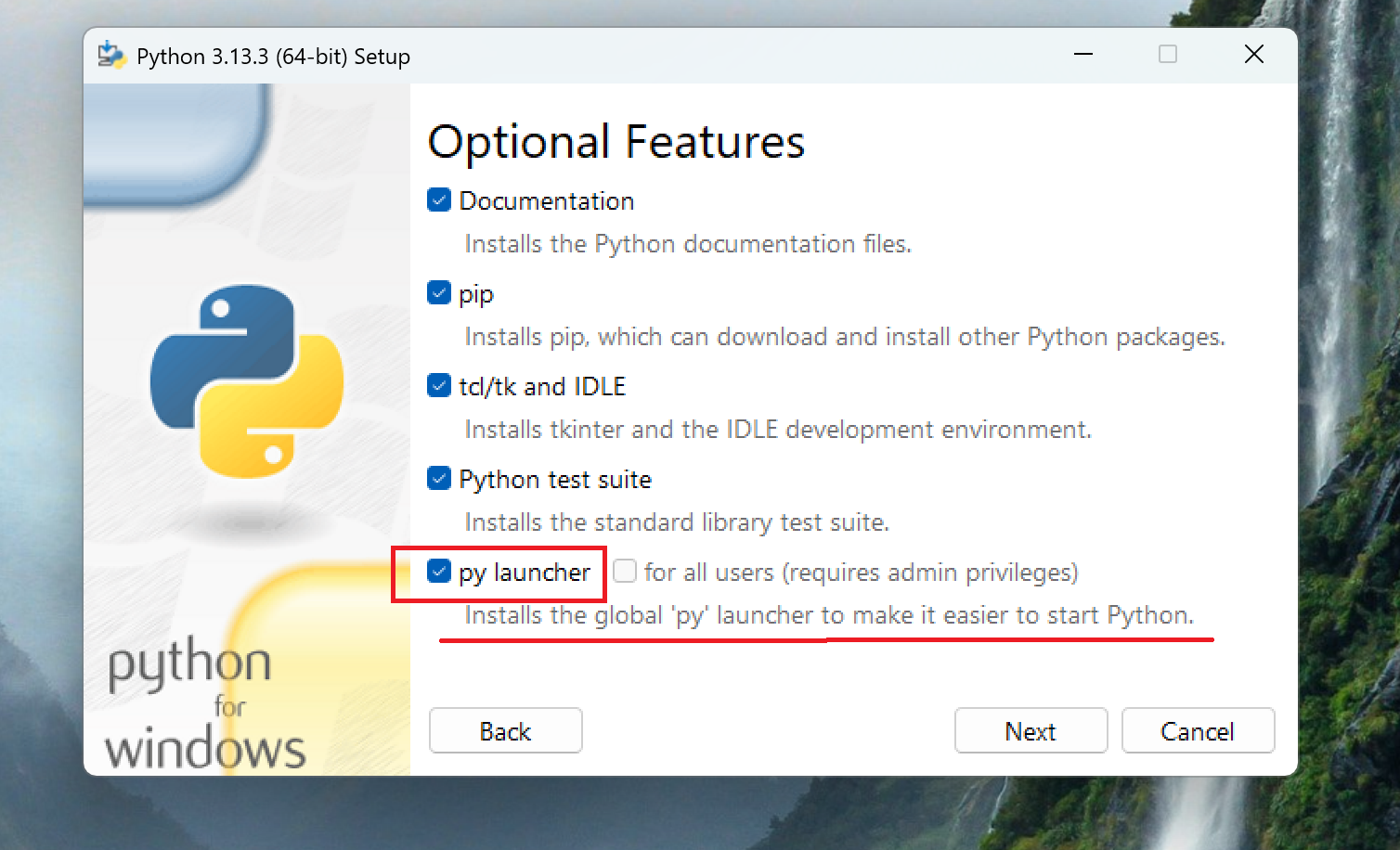This screenshot has width=1400, height=850.
Task: Uncheck the Documentation checkbox
Action: coord(439,200)
